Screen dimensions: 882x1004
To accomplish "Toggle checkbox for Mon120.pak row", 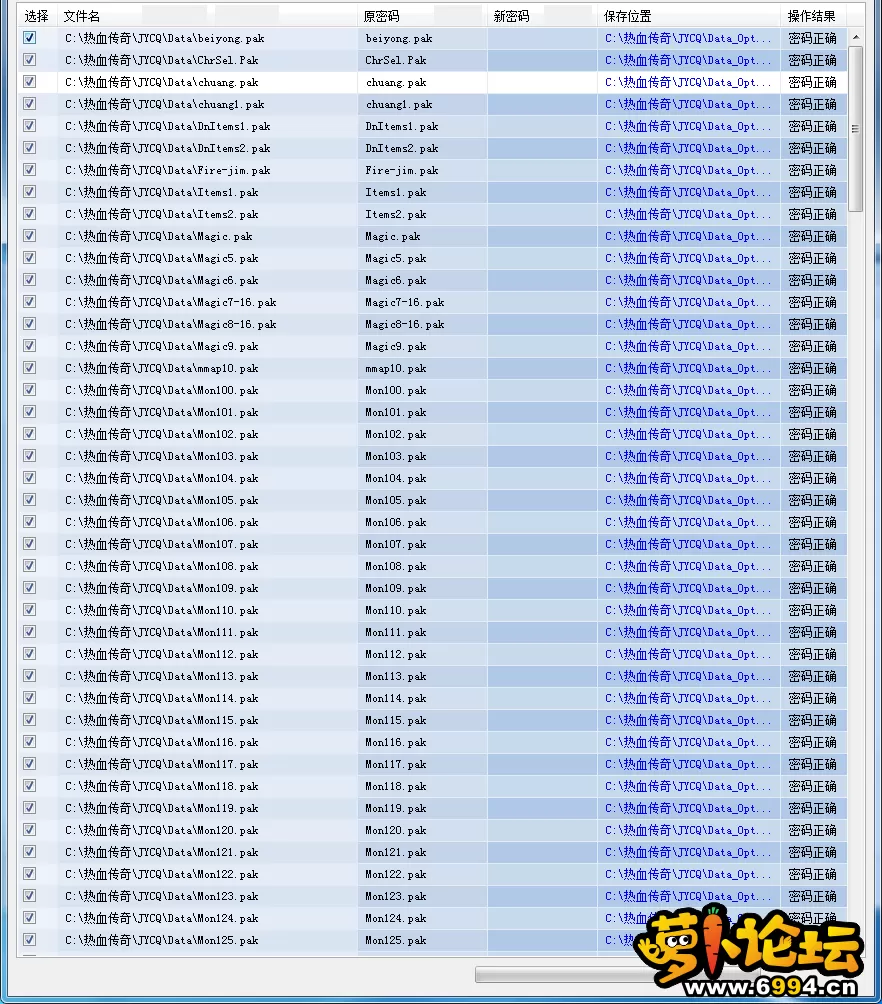I will tap(29, 829).
